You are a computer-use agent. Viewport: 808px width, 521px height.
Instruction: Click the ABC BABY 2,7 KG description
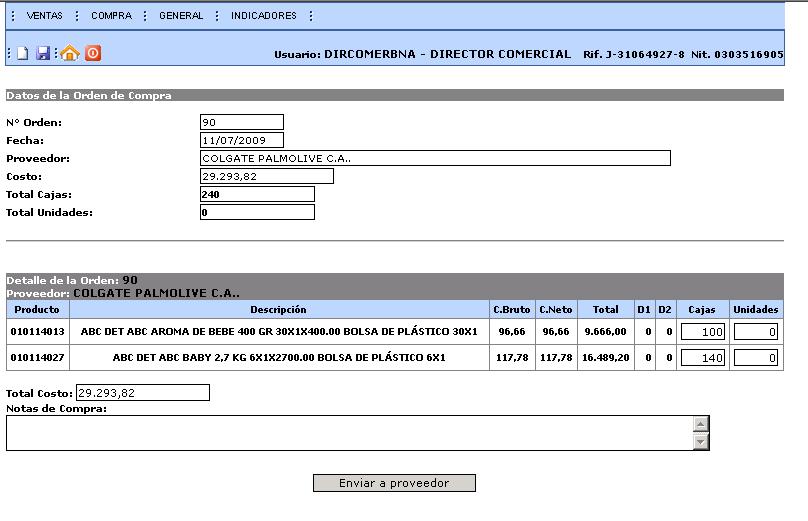(279, 357)
